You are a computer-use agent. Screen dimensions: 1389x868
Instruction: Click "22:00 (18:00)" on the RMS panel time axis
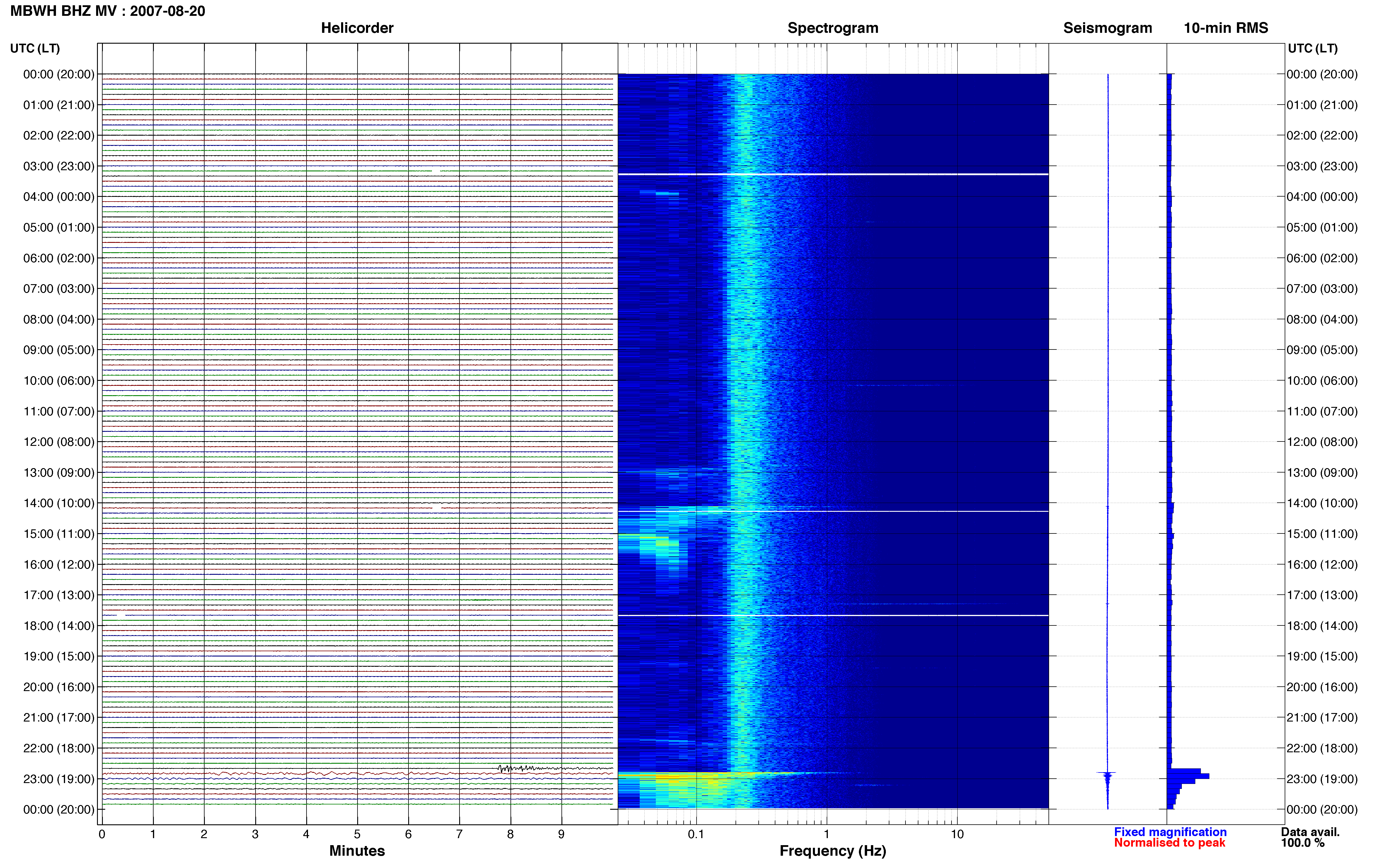(x=1322, y=748)
